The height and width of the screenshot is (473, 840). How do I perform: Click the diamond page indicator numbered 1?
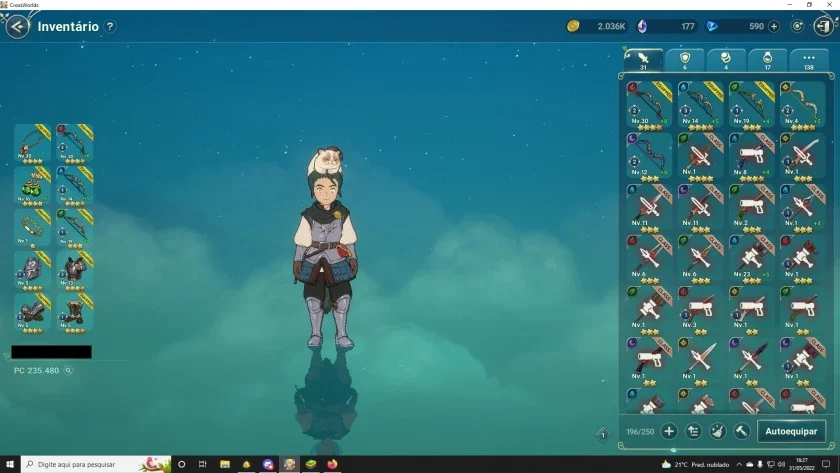click(603, 435)
